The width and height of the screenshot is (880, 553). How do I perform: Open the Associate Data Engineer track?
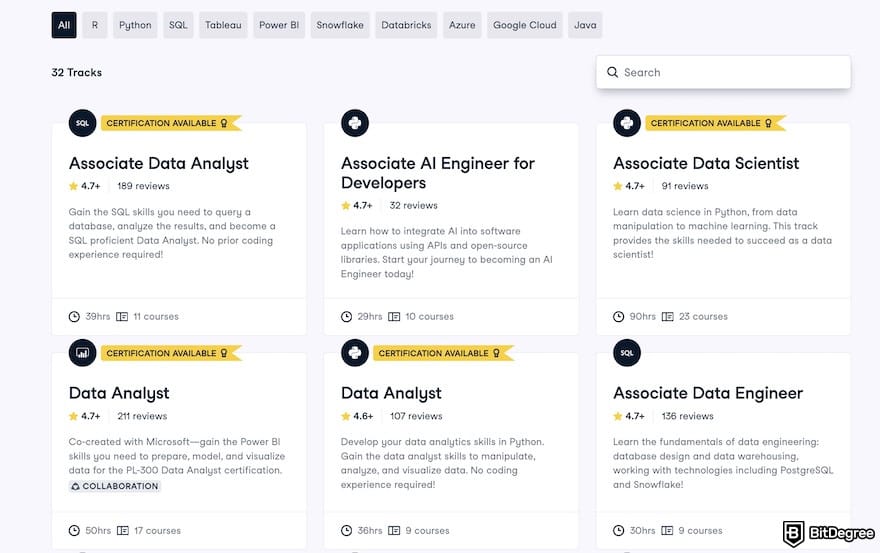(x=708, y=393)
